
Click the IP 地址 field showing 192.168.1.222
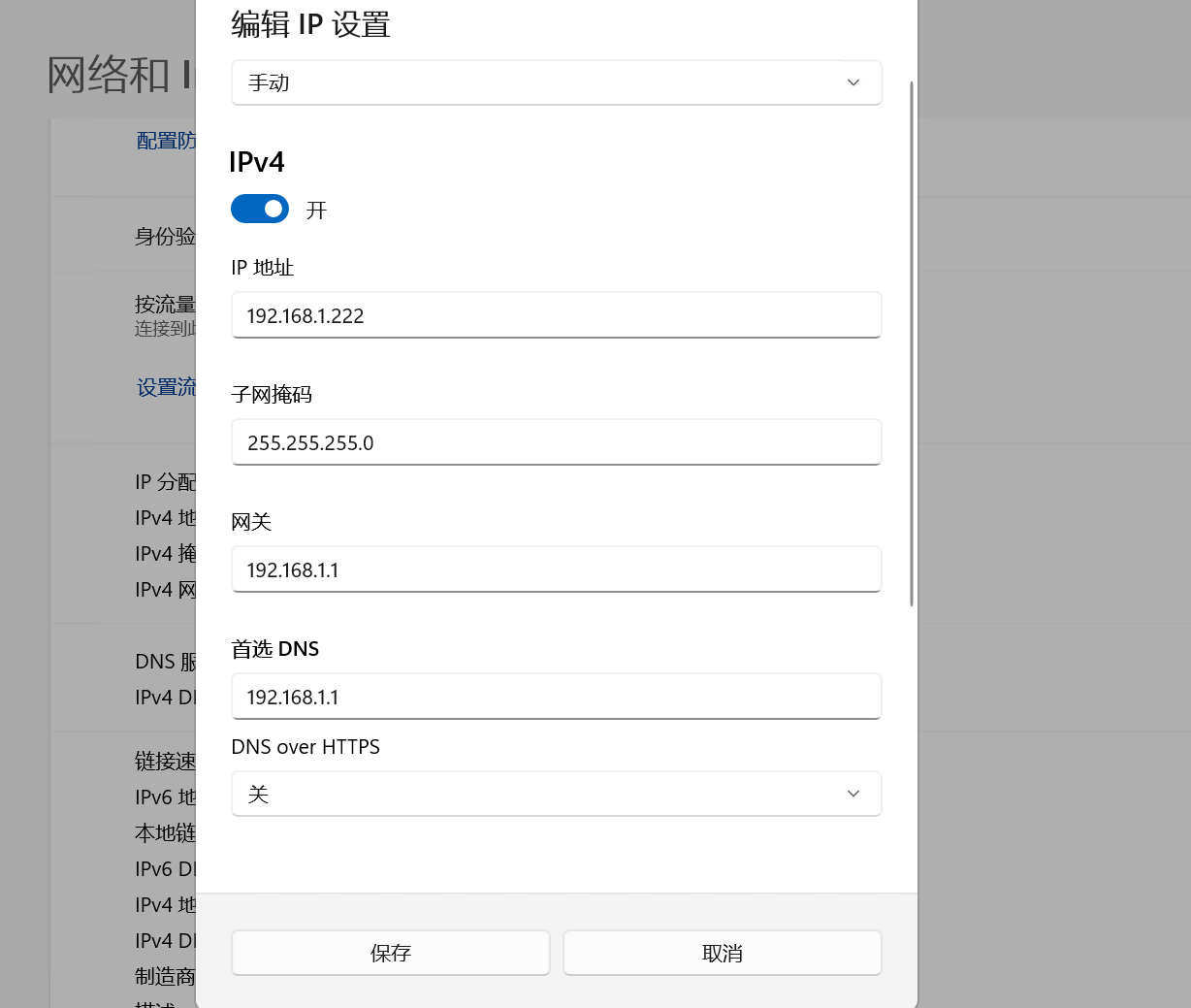click(556, 315)
